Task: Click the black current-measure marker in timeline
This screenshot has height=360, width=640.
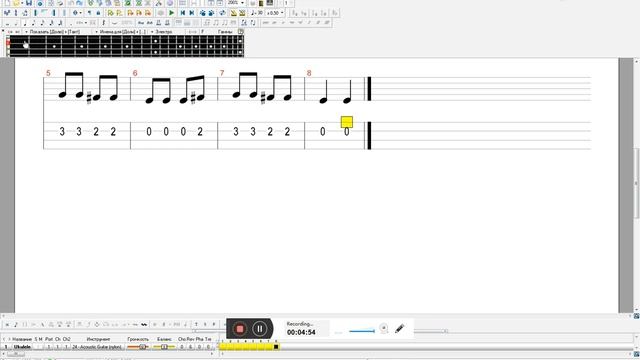Action: [276, 347]
